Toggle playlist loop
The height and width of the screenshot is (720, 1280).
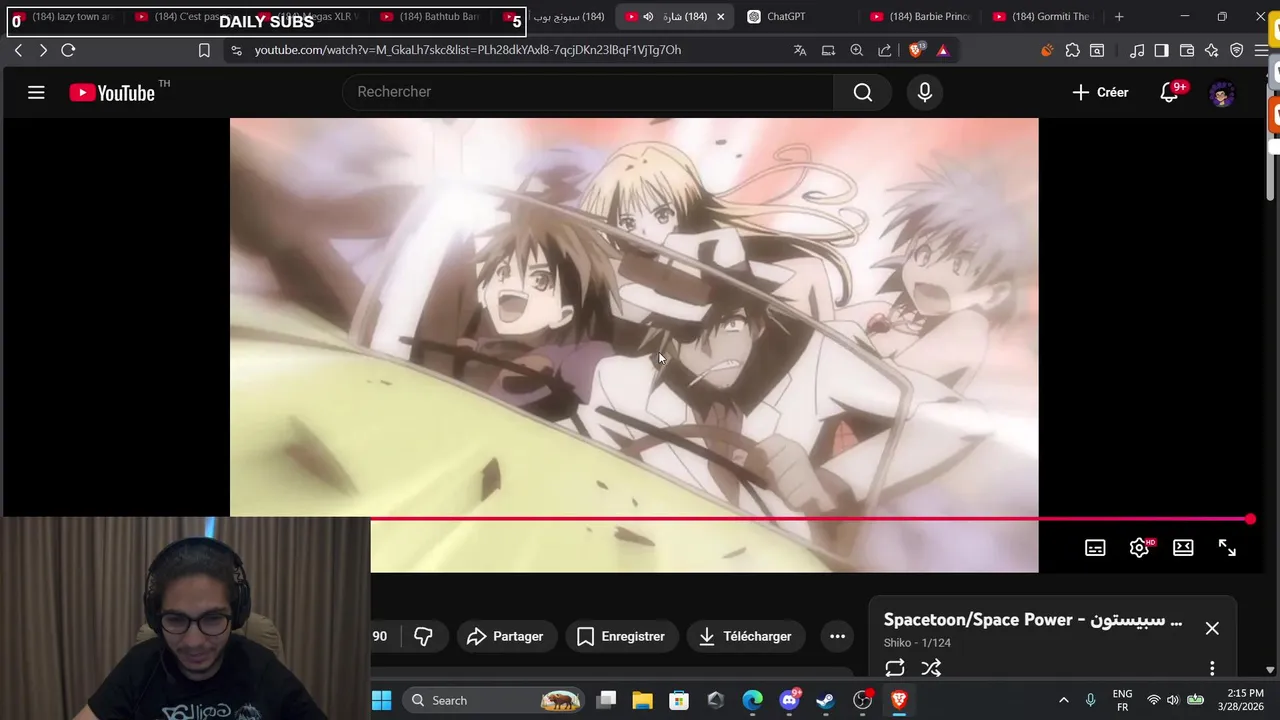pyautogui.click(x=895, y=668)
